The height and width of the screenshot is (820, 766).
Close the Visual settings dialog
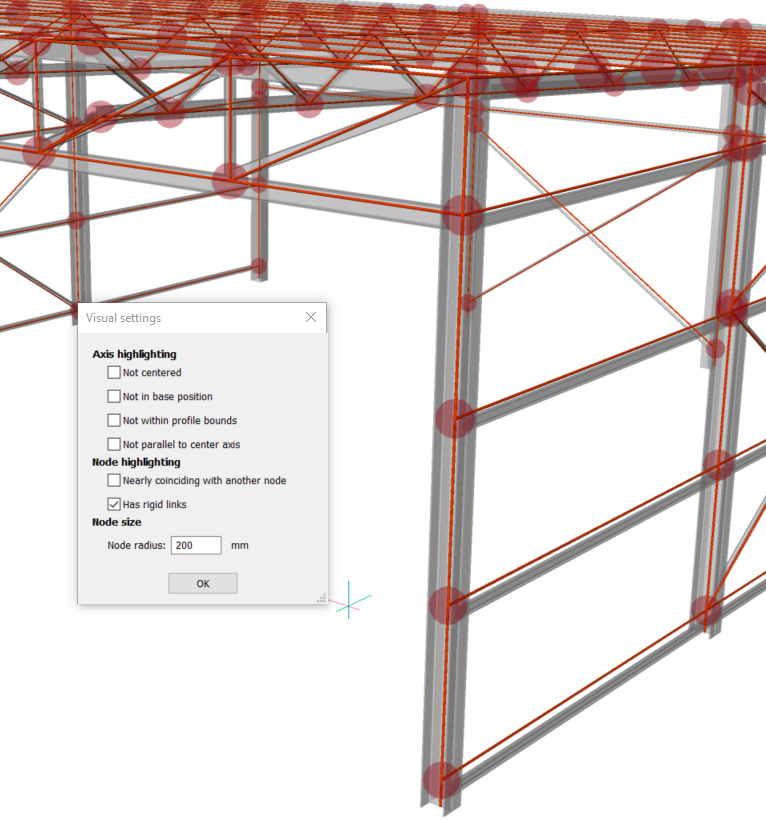coord(311,318)
